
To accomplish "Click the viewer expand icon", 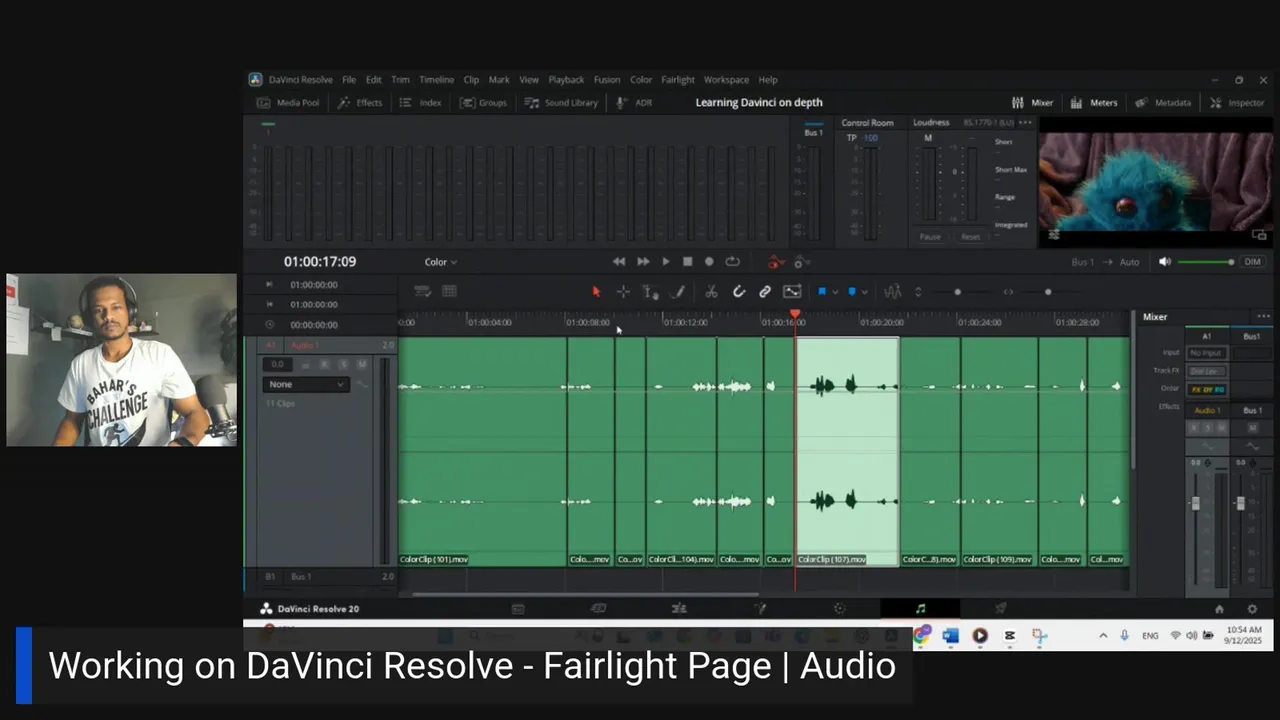I will tap(1259, 235).
